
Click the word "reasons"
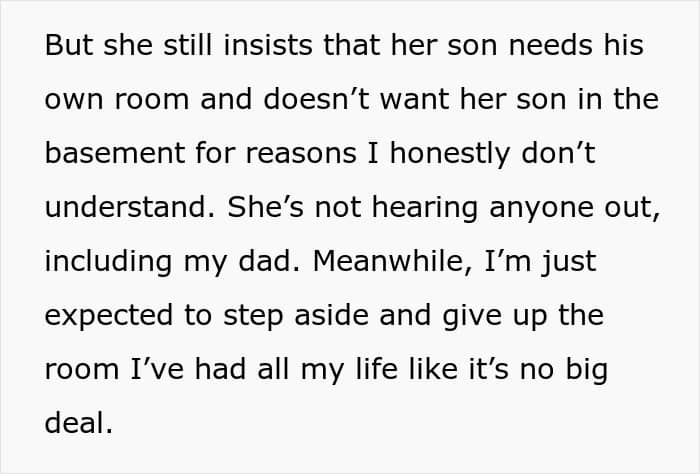point(301,154)
